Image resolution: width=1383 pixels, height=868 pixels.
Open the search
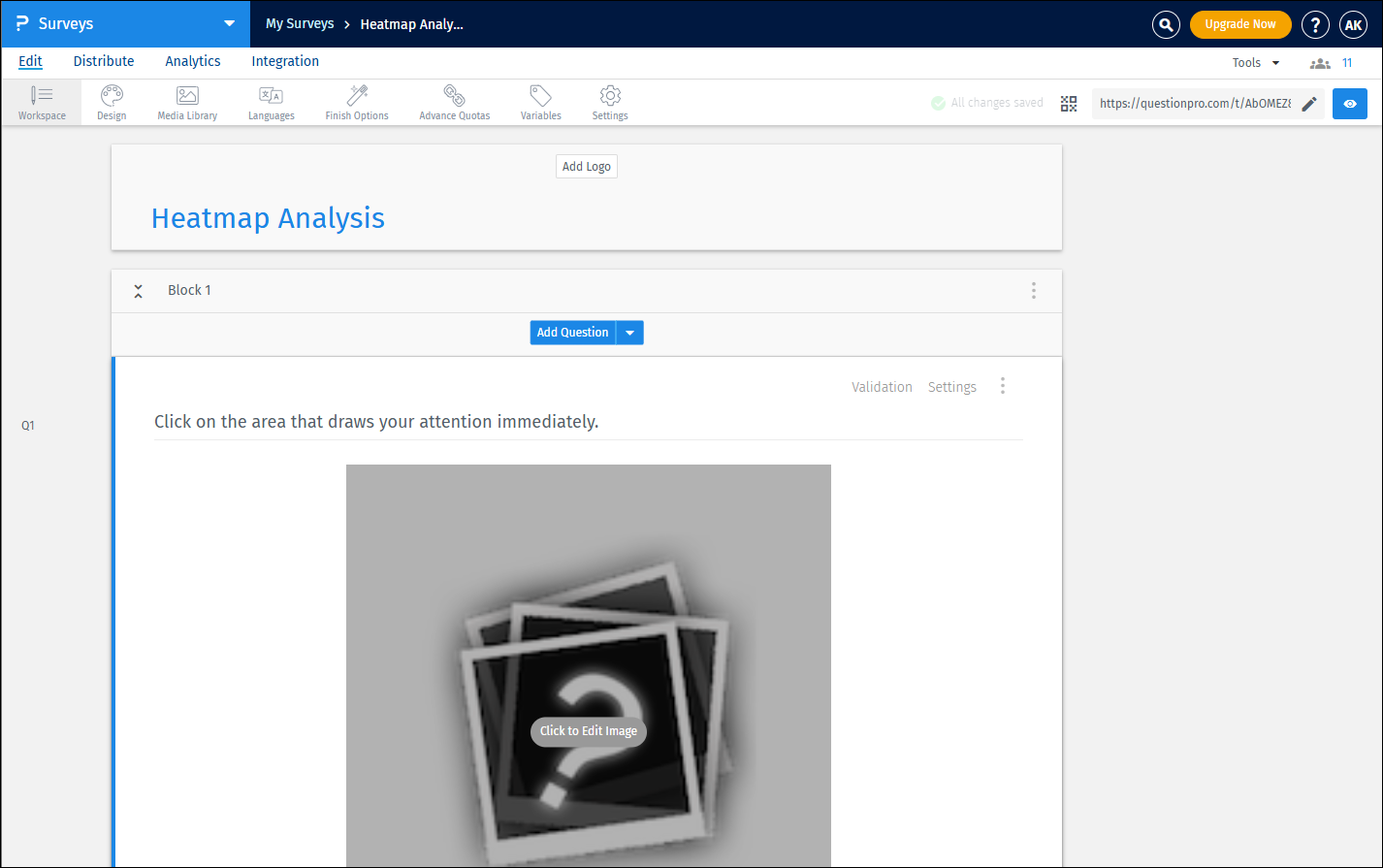(1165, 24)
